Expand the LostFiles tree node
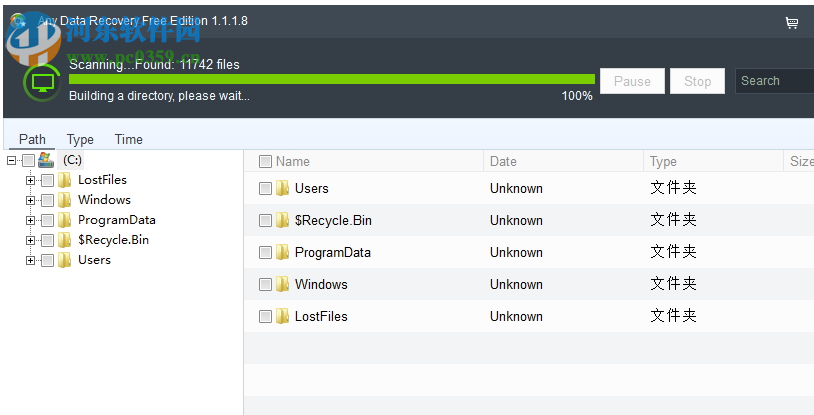 (30, 180)
